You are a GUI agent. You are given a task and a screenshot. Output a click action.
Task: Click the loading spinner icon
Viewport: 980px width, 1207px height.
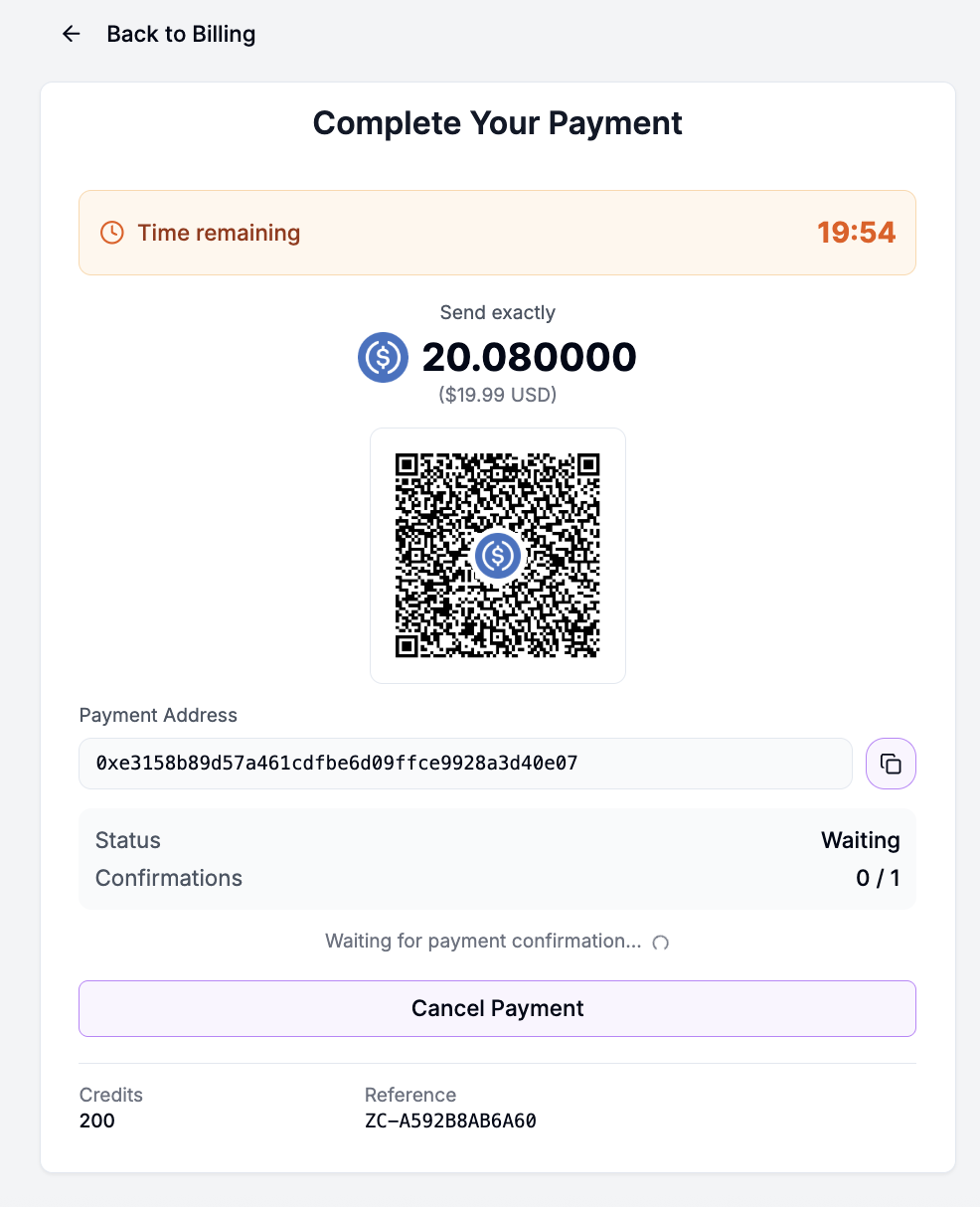(x=660, y=942)
